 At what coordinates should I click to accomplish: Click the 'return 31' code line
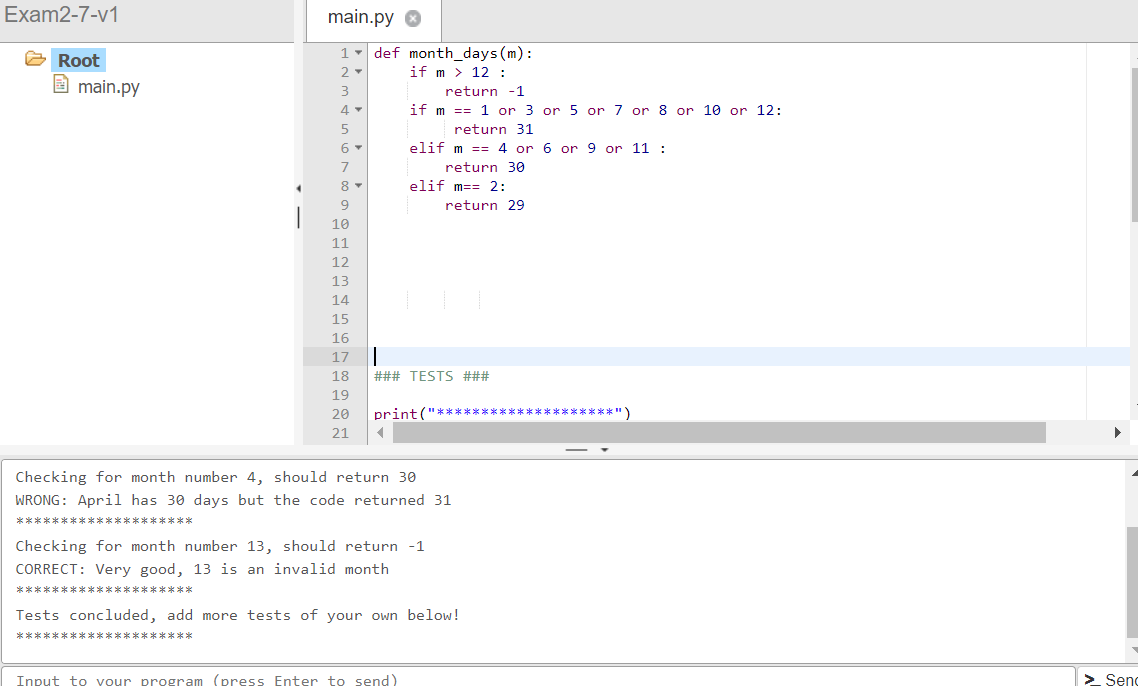click(x=494, y=129)
